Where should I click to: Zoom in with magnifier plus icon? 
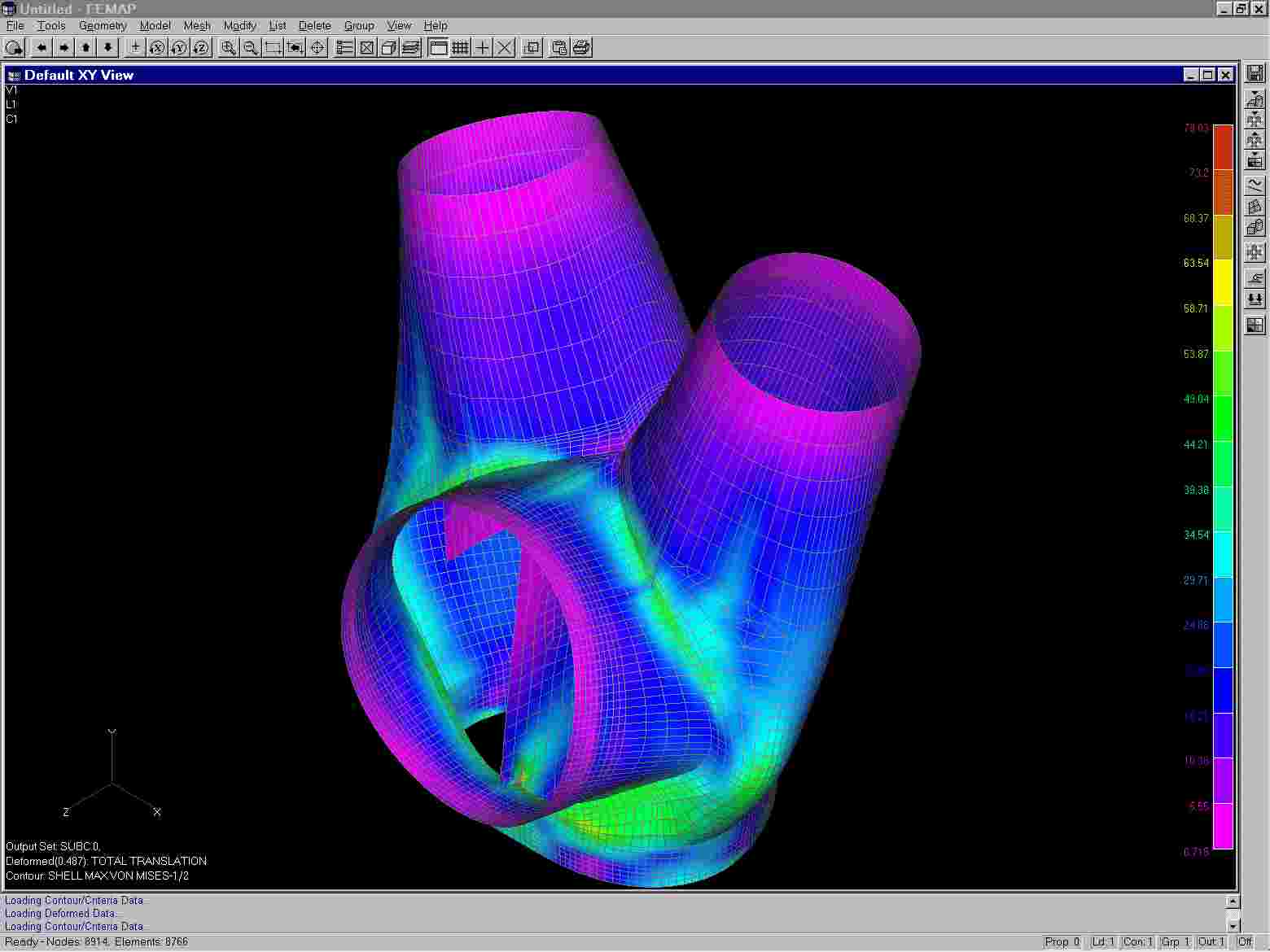click(x=229, y=47)
